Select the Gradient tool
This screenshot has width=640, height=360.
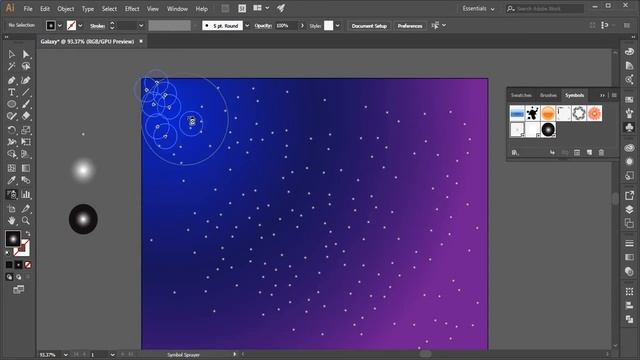(x=26, y=168)
